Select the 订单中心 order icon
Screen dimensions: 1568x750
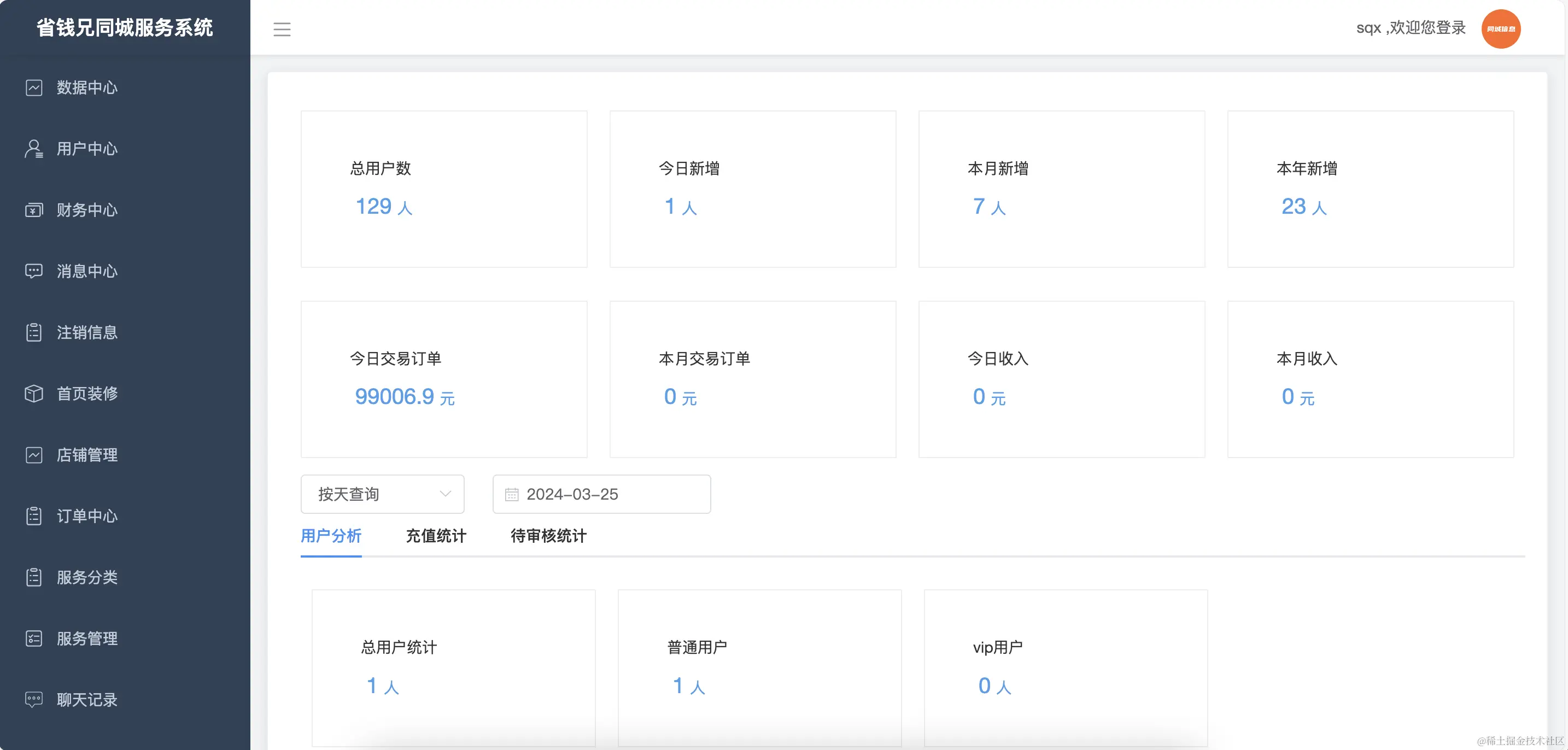coord(34,515)
